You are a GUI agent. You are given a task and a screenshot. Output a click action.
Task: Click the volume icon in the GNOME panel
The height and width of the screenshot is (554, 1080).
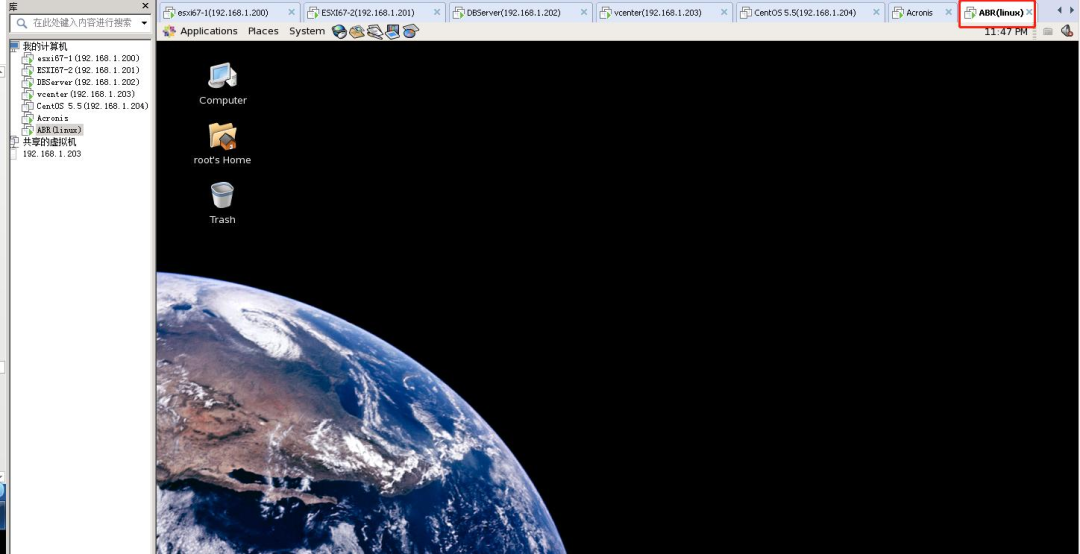pos(1068,31)
